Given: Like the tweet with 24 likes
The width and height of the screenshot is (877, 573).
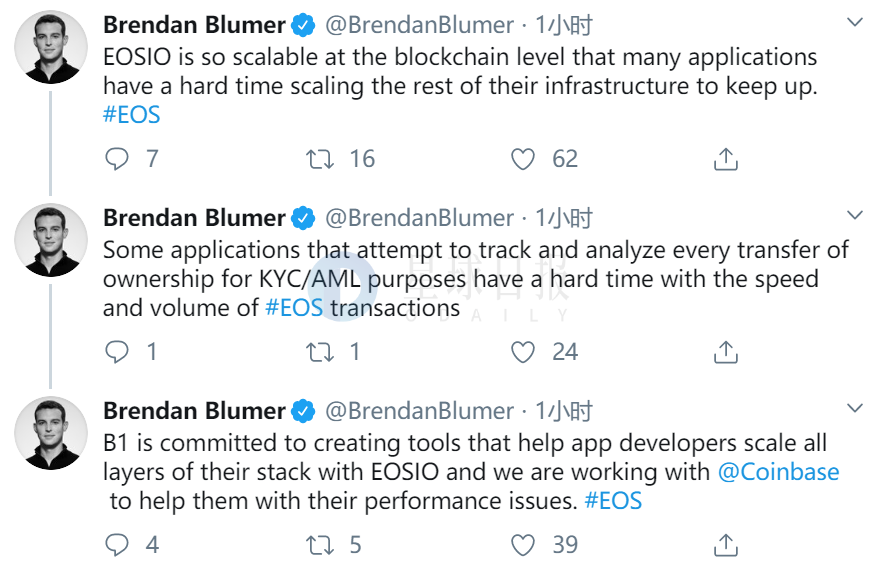Looking at the screenshot, I should pos(523,352).
